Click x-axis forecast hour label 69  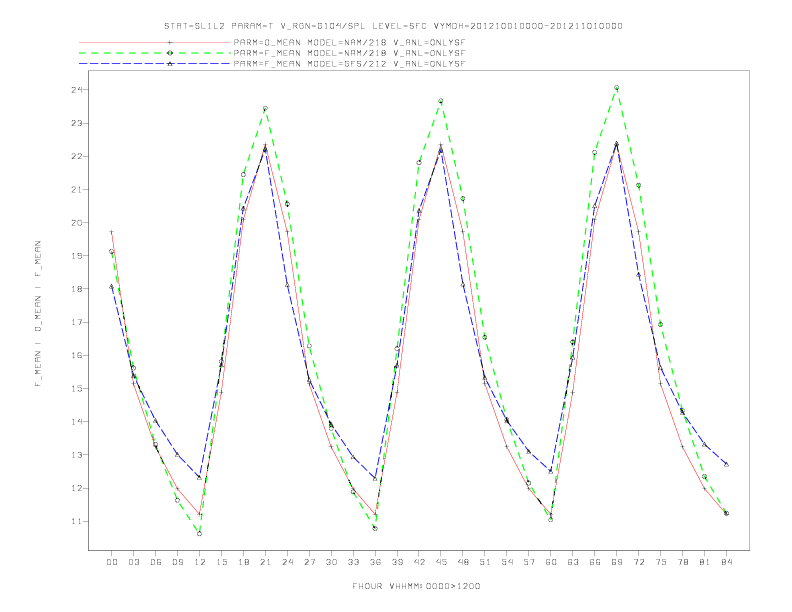[617, 562]
